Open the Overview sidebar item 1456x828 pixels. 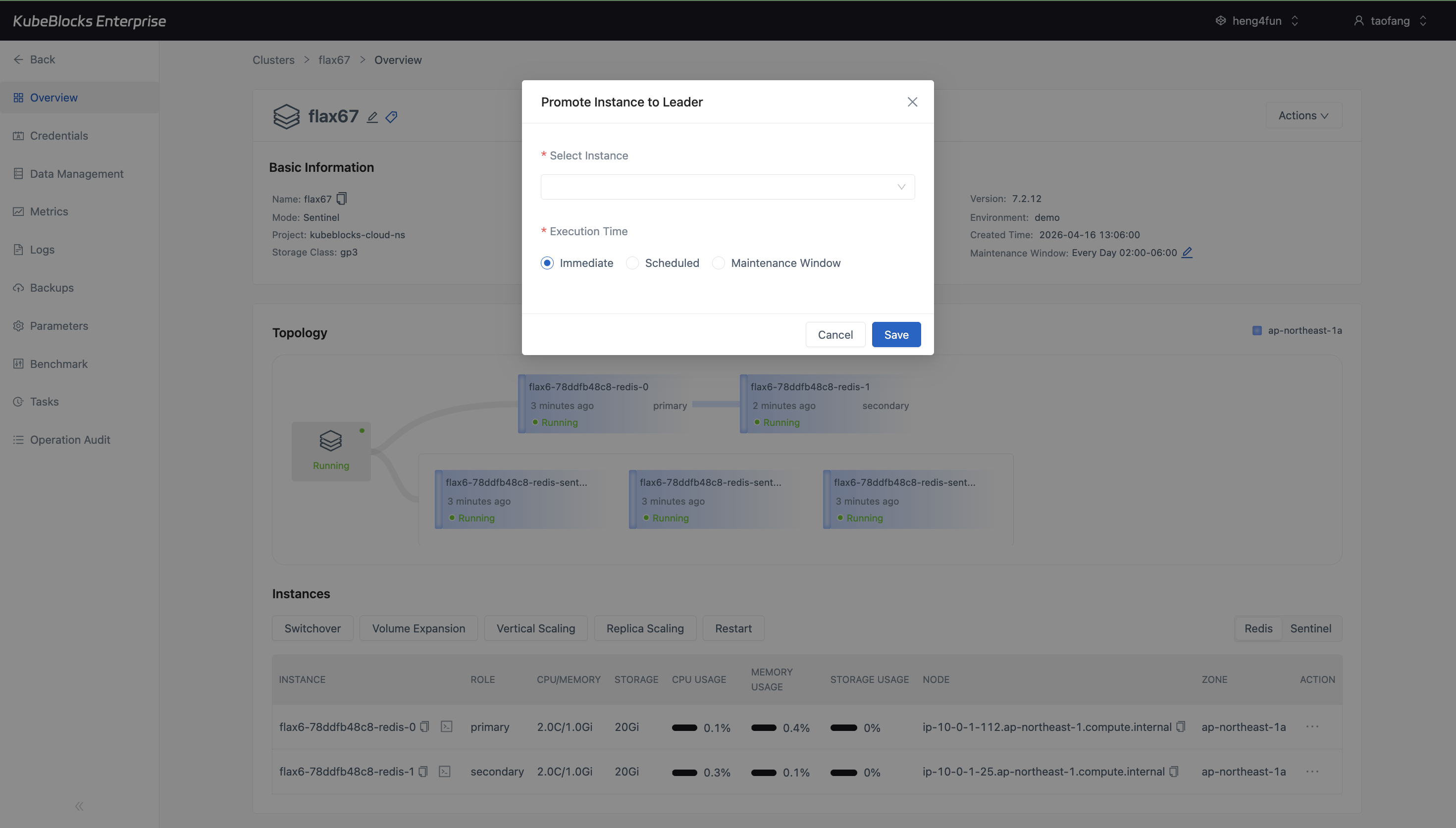[79, 97]
